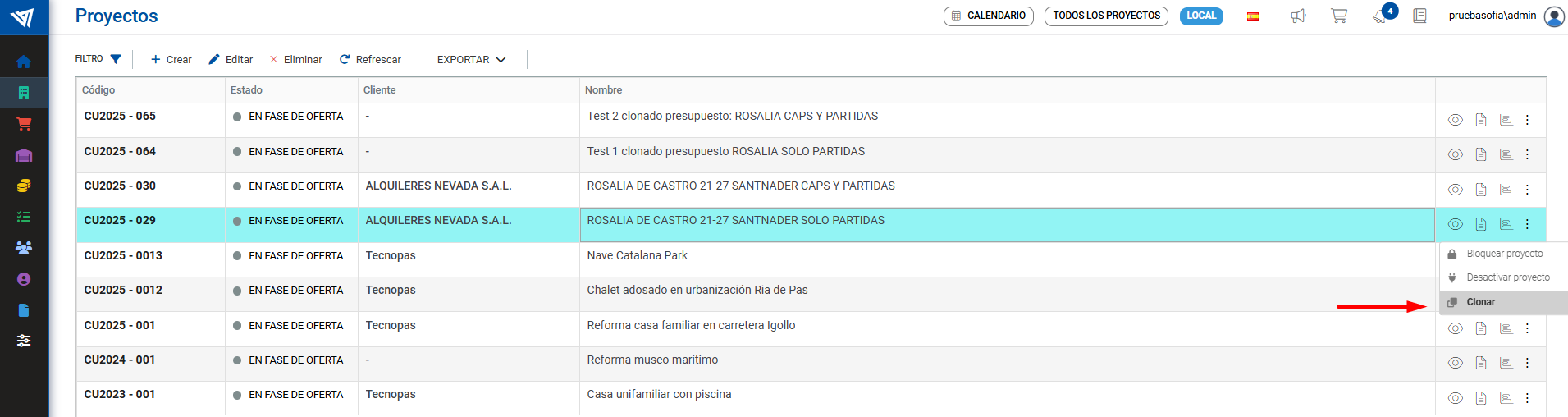Select the Nave Catalana Park row

[637, 255]
